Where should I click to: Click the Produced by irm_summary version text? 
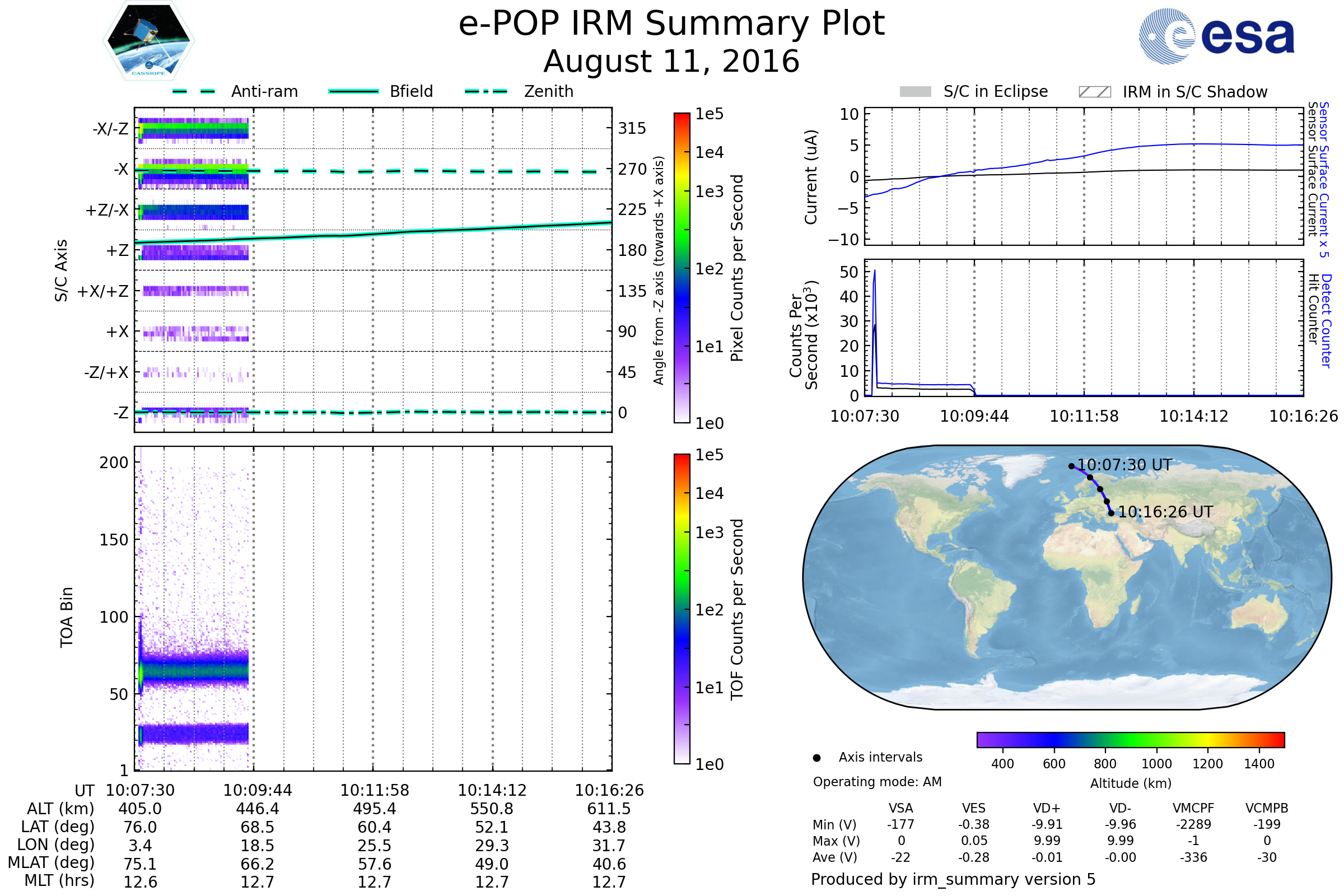point(953,879)
